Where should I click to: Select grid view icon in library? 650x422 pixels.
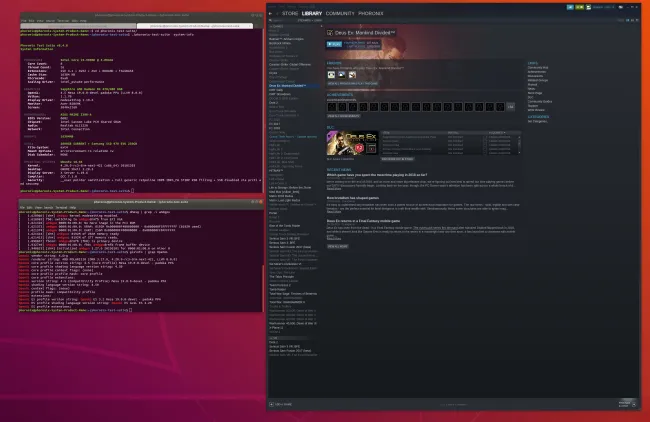click(637, 20)
